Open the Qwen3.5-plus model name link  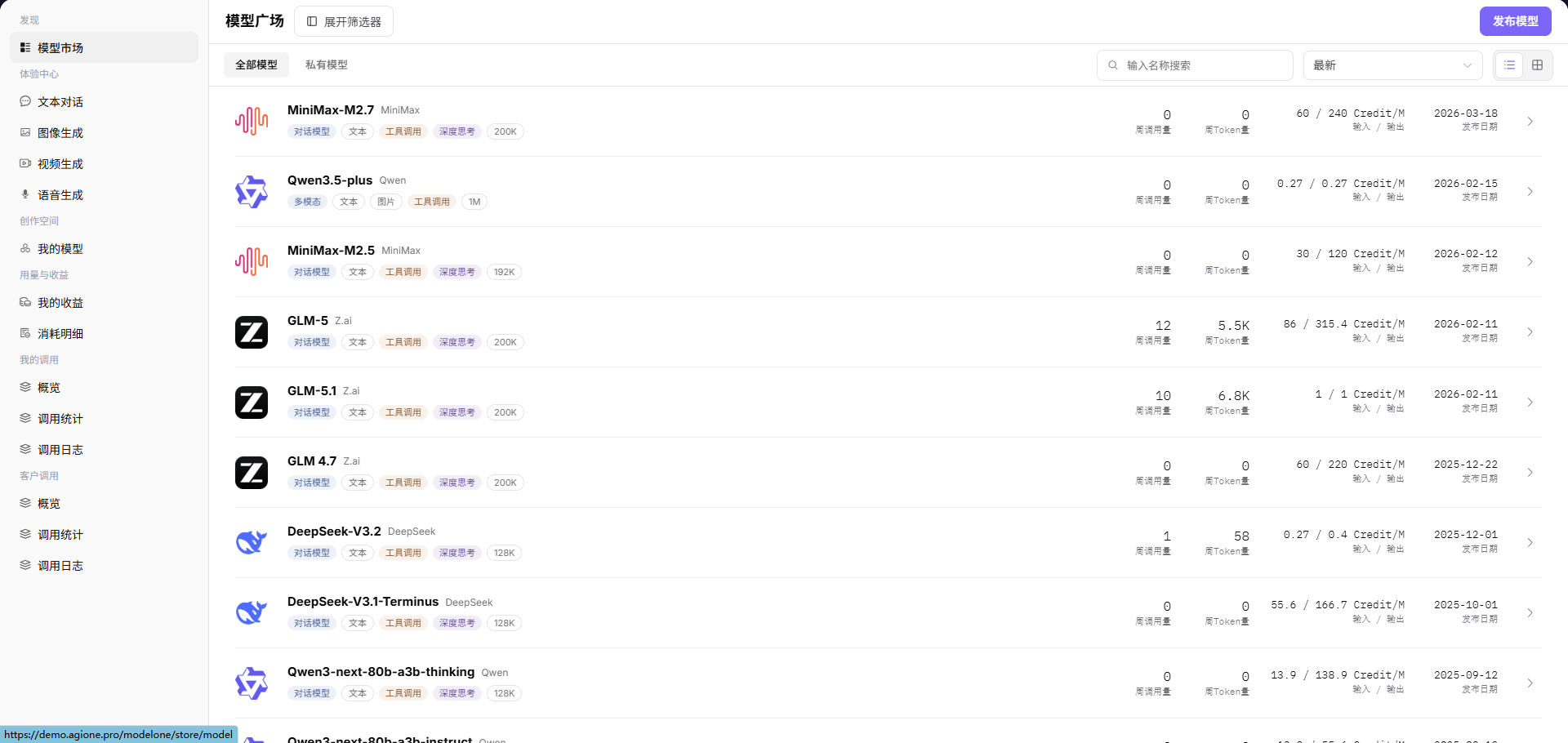click(330, 180)
